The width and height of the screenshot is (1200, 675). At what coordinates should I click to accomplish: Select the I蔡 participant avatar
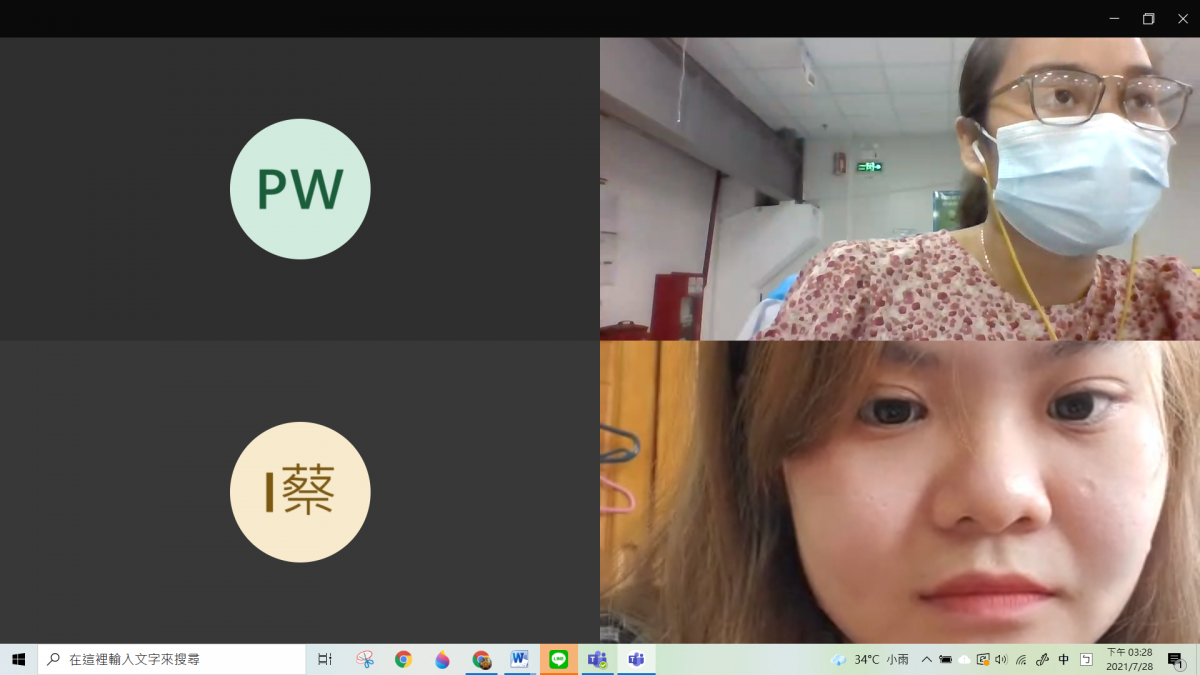(x=300, y=492)
